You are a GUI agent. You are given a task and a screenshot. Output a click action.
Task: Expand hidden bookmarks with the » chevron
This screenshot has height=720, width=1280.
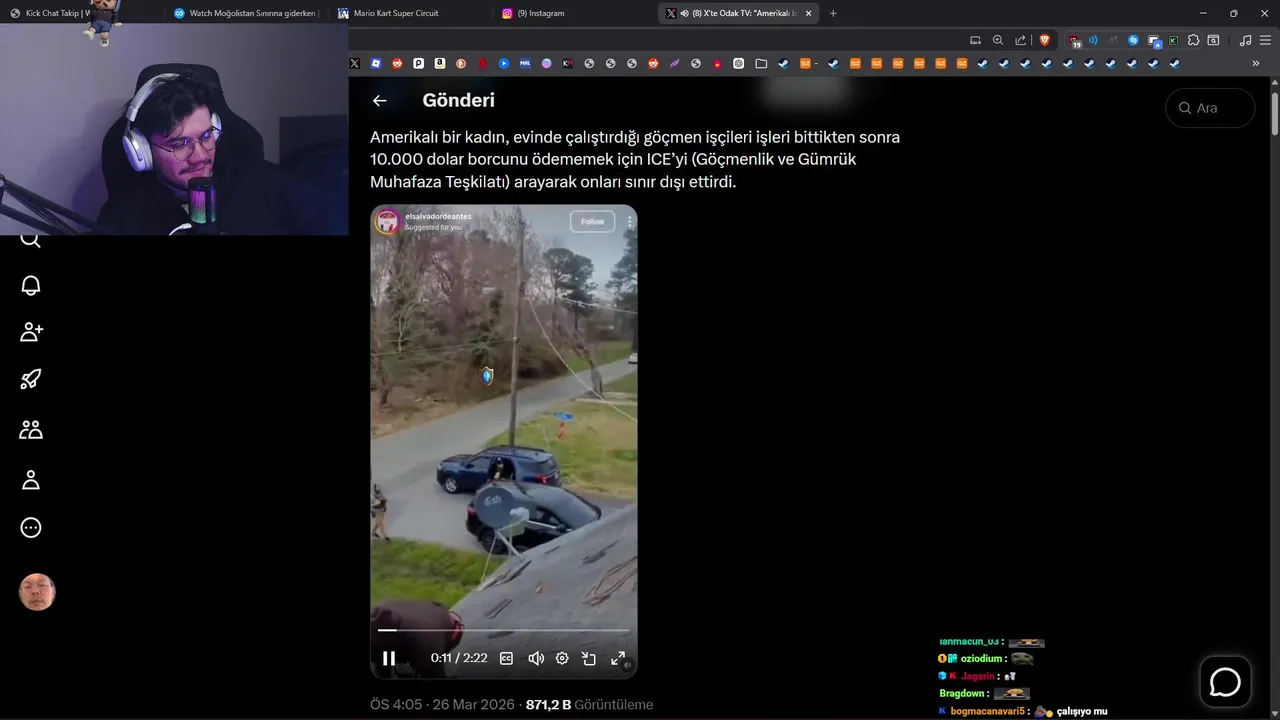click(1255, 63)
